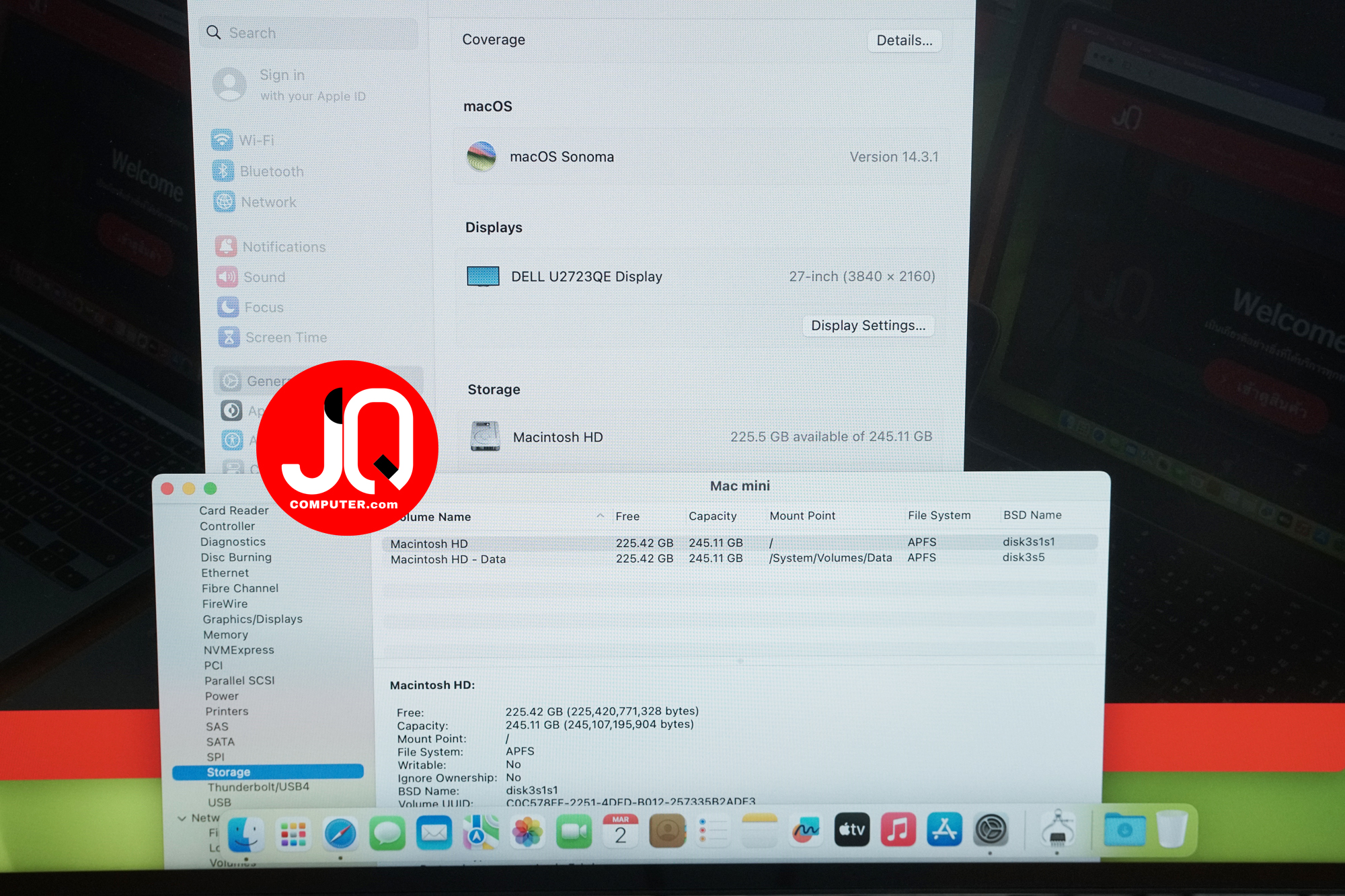The height and width of the screenshot is (896, 1345).
Task: Open Launchpad in the Dock
Action: pos(293,834)
